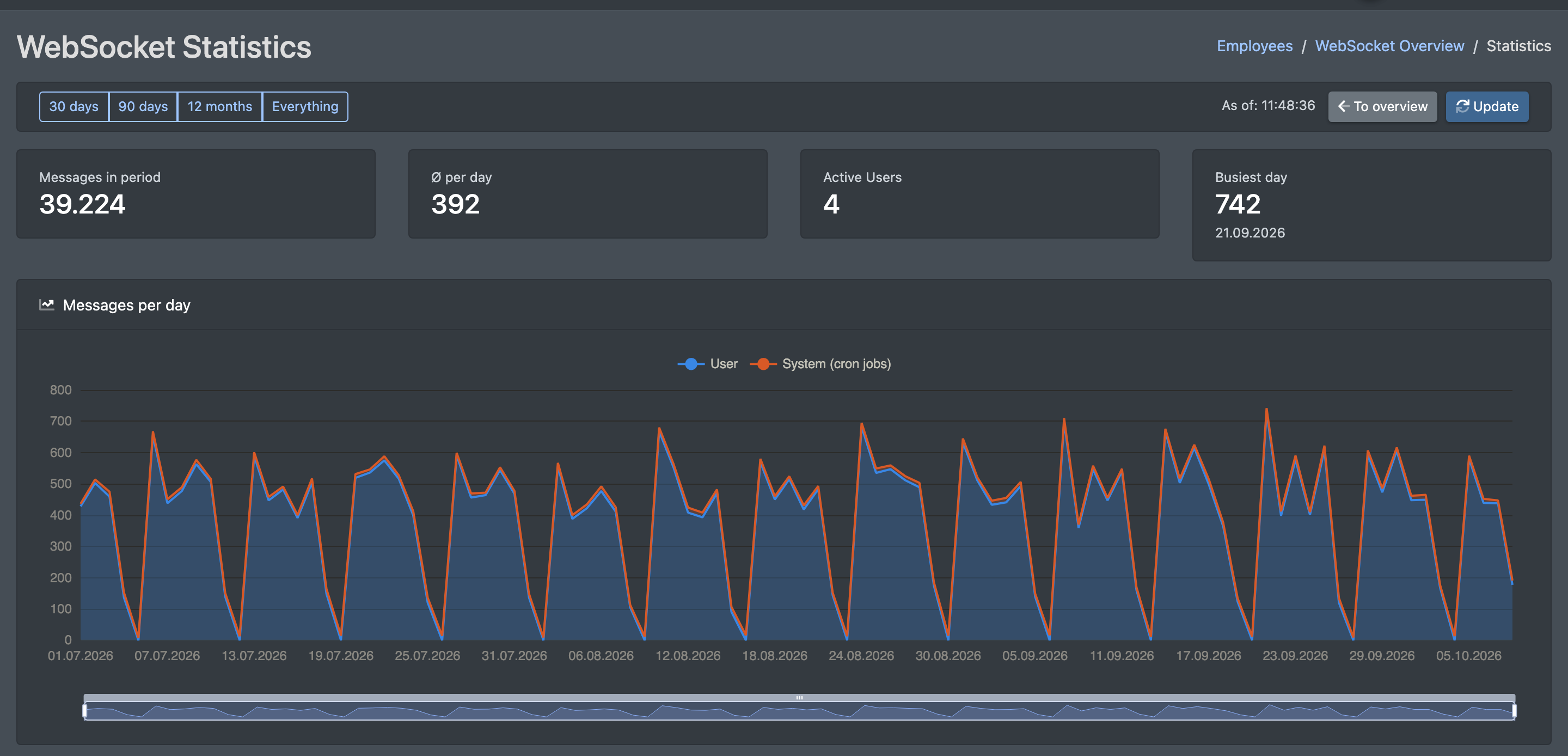Click the As of: 11:48:36 timestamp

(1269, 105)
